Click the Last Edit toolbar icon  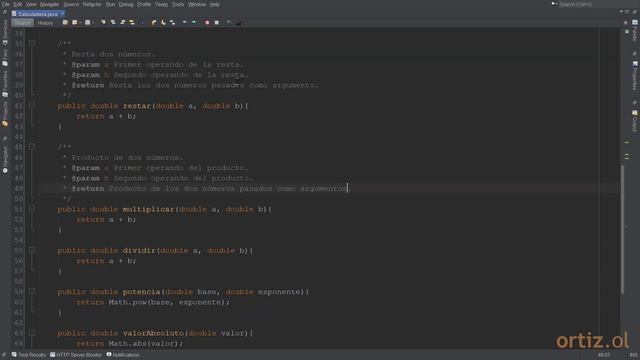pos(65,22)
